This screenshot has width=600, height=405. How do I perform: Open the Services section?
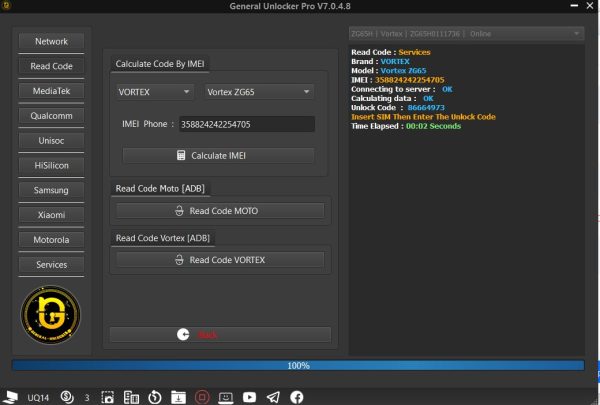point(51,265)
